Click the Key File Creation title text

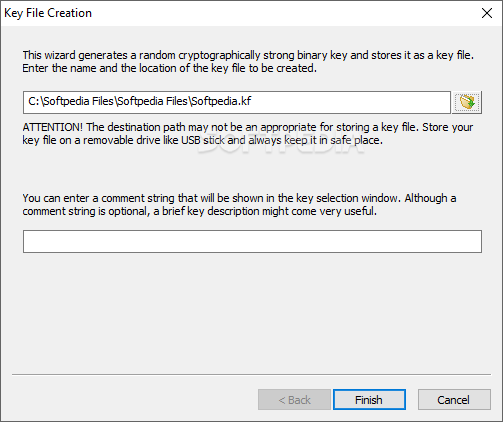pos(48,13)
